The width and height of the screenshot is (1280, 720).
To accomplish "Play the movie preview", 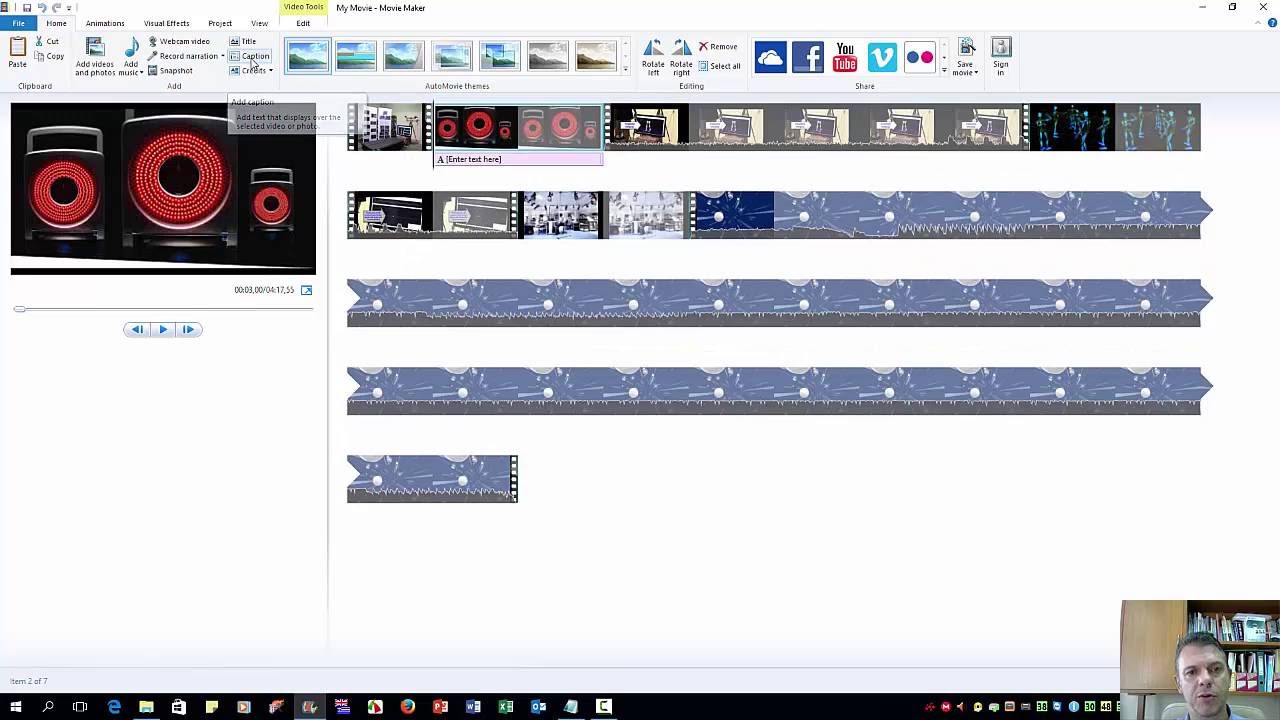I will [x=163, y=329].
